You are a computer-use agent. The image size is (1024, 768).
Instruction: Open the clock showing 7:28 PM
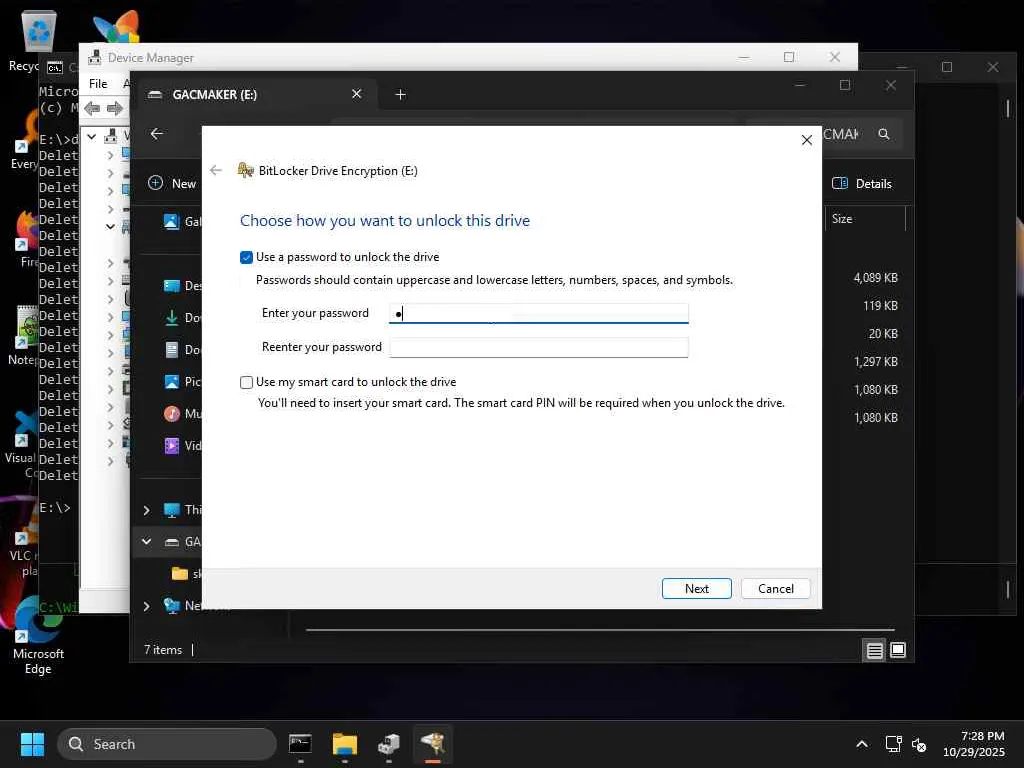tap(973, 744)
